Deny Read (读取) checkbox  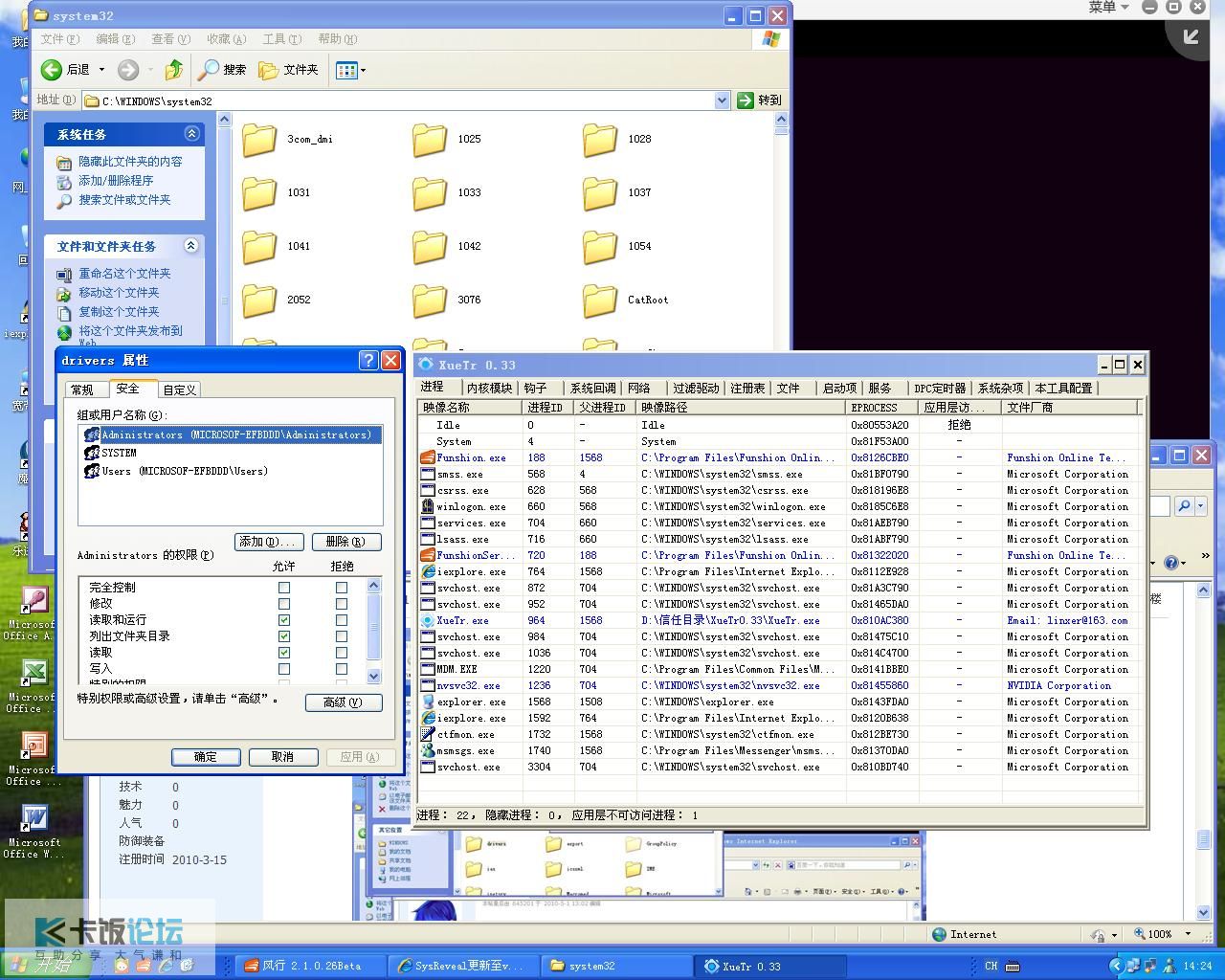pos(342,653)
